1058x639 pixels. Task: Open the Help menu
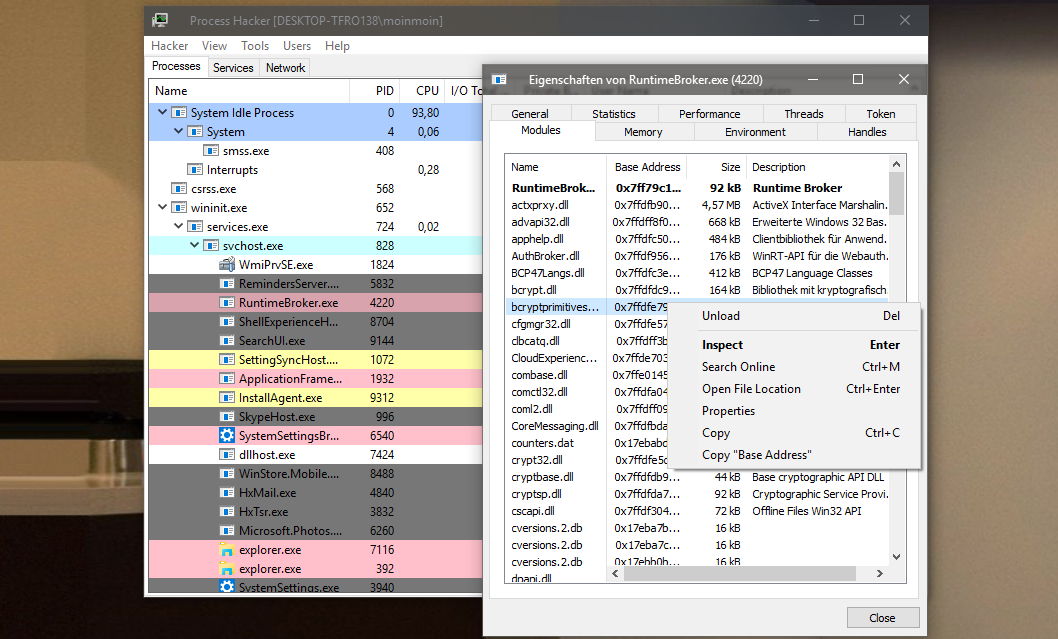point(337,46)
